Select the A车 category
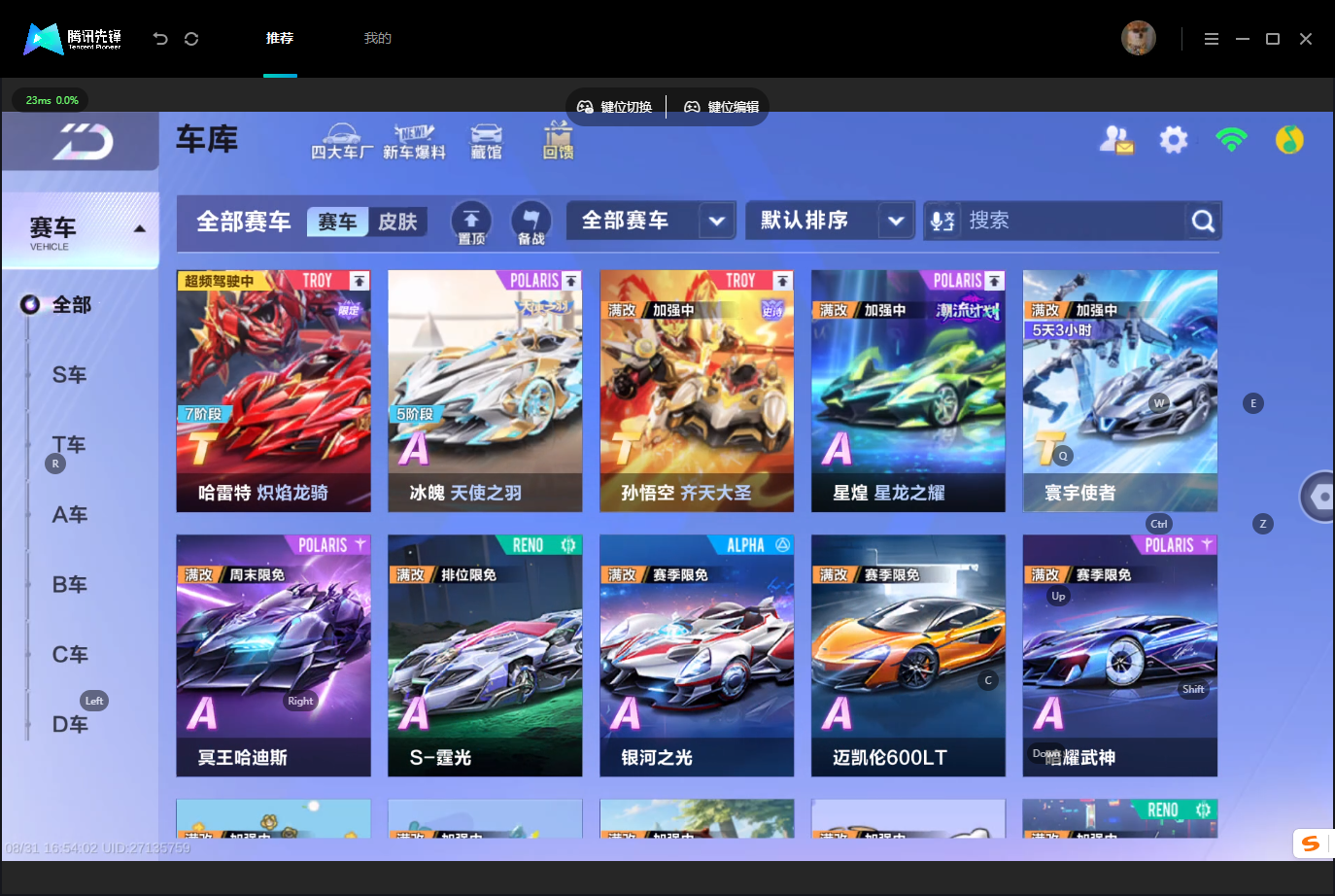The width and height of the screenshot is (1335, 896). click(x=69, y=515)
